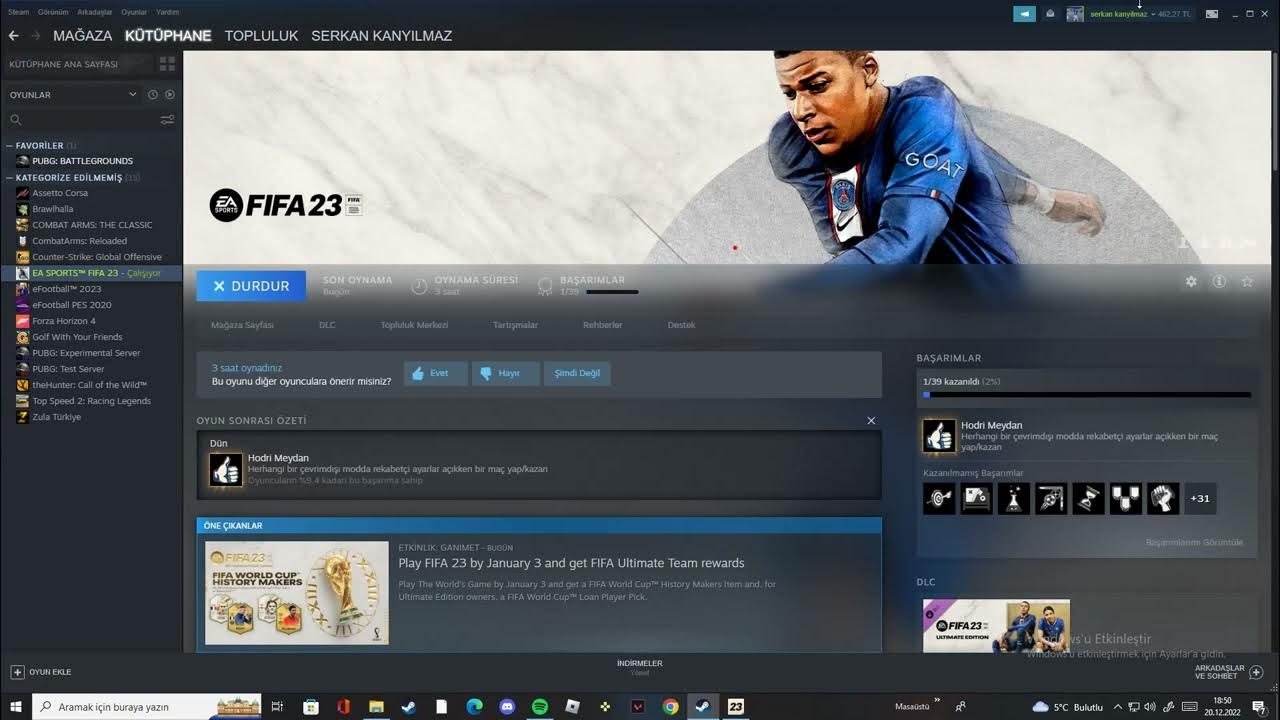Expand hidden taskbar toolbar chevron
Image resolution: width=1280 pixels, height=720 pixels.
point(937,701)
